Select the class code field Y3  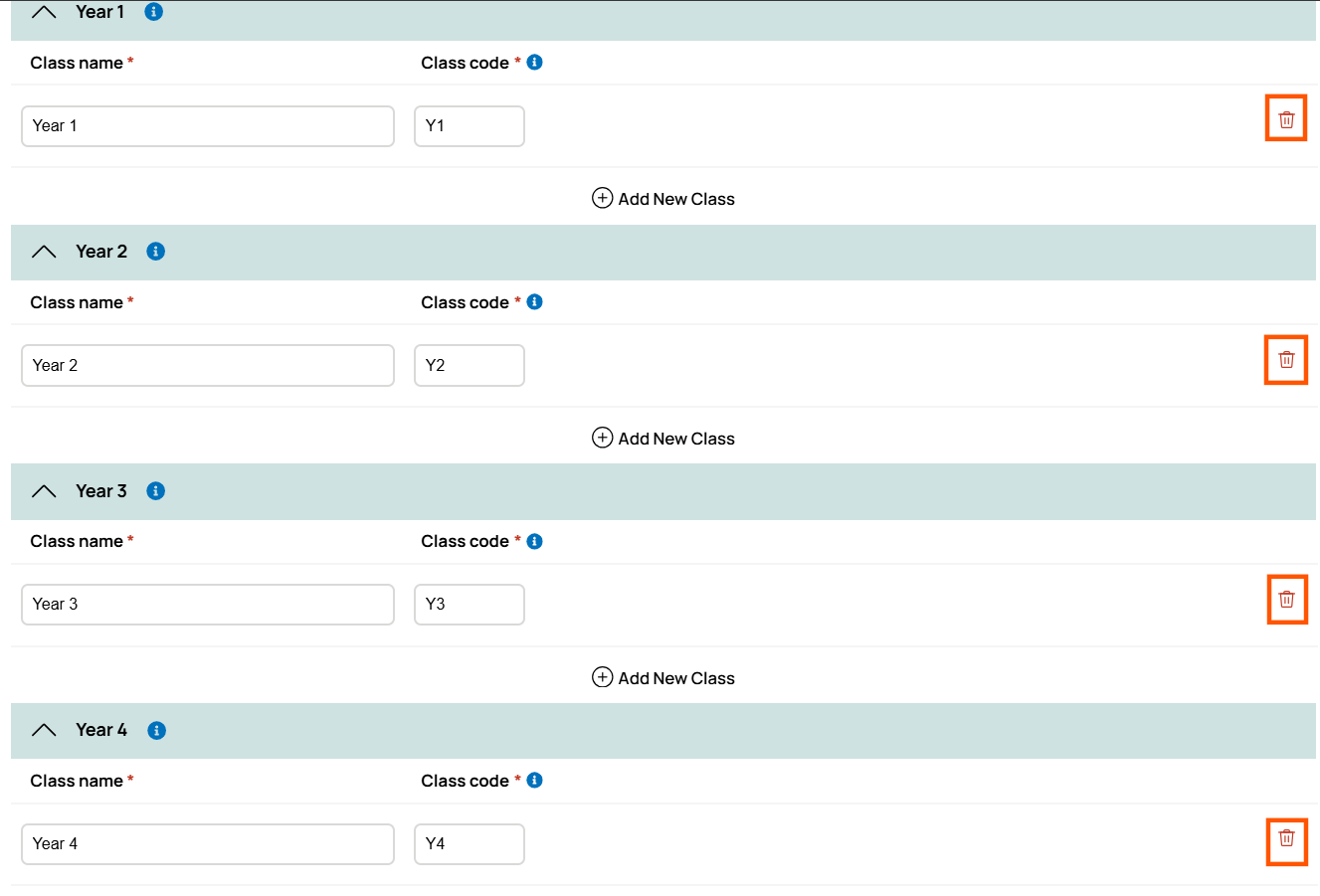click(470, 605)
